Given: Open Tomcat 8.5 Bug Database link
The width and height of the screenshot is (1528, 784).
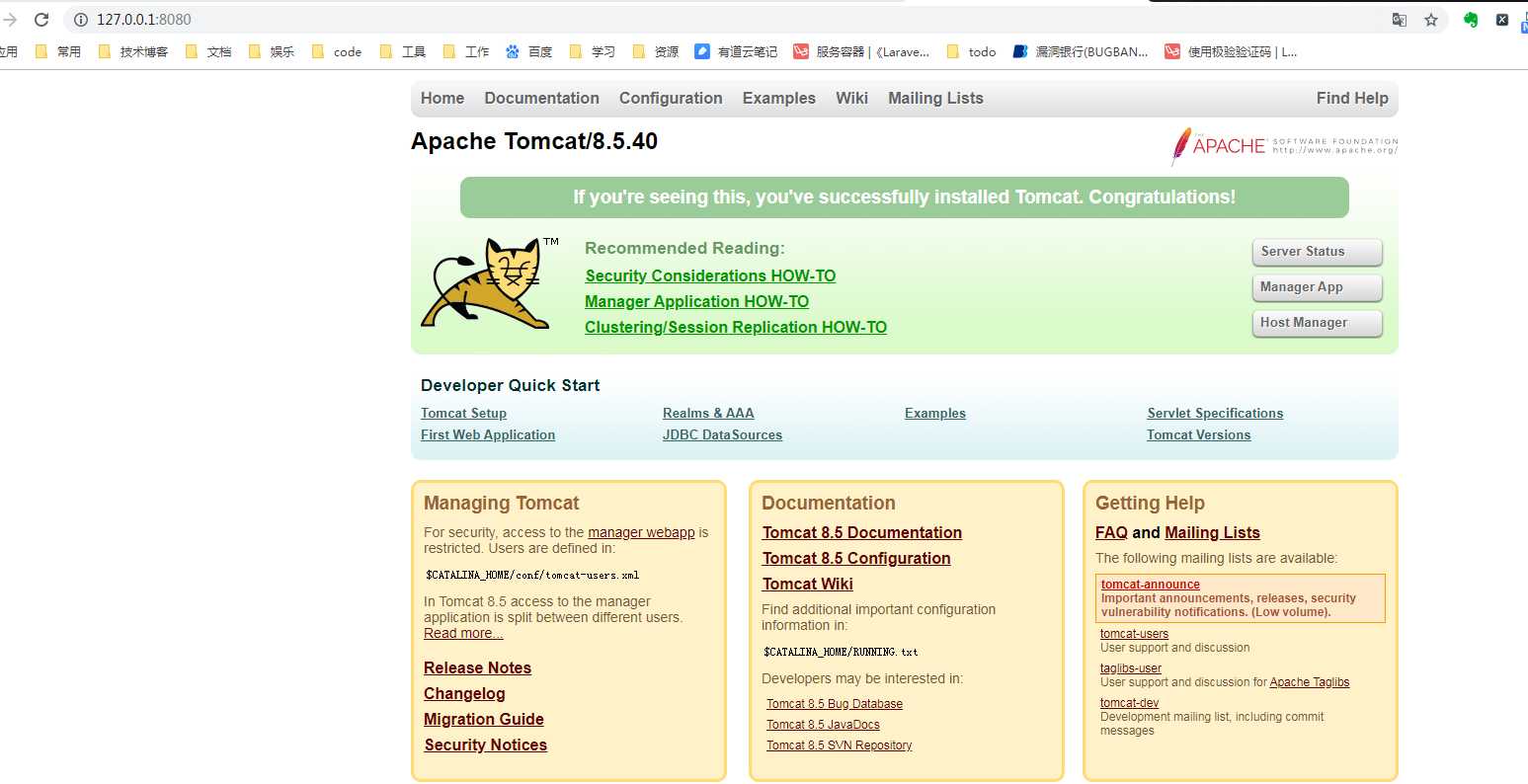Looking at the screenshot, I should (835, 704).
